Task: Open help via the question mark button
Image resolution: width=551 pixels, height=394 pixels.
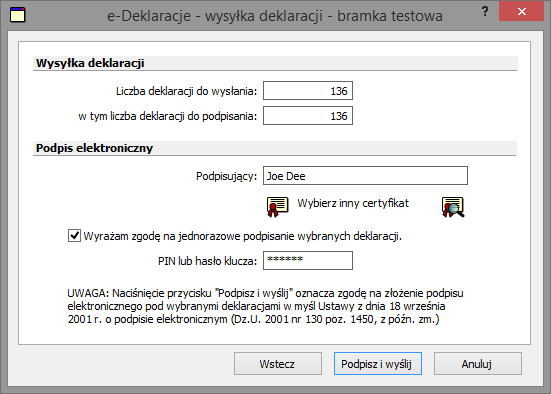Action: 485,12
